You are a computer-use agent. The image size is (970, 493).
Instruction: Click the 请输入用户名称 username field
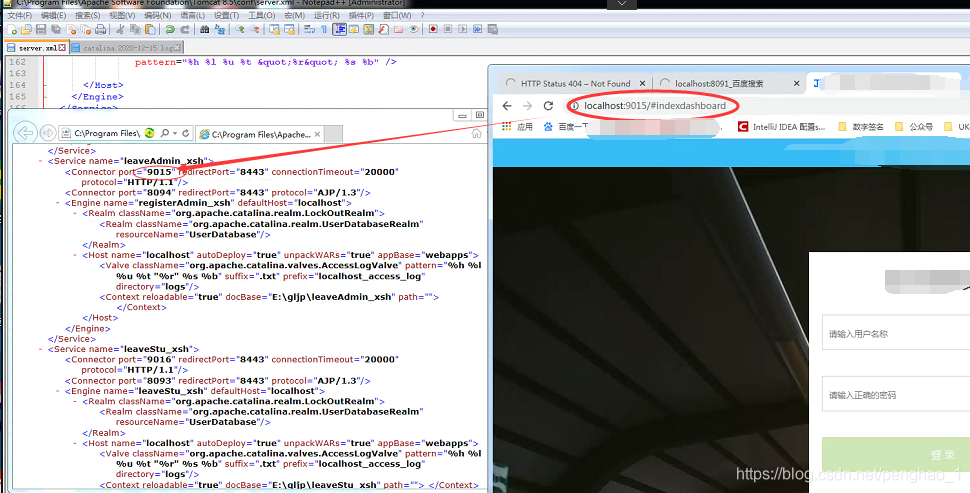point(896,333)
